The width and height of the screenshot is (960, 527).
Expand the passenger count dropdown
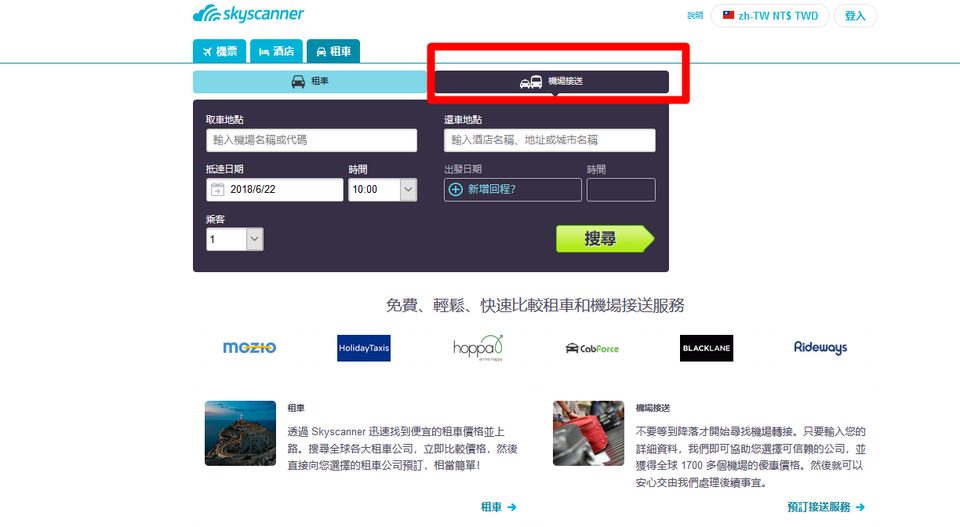point(254,239)
